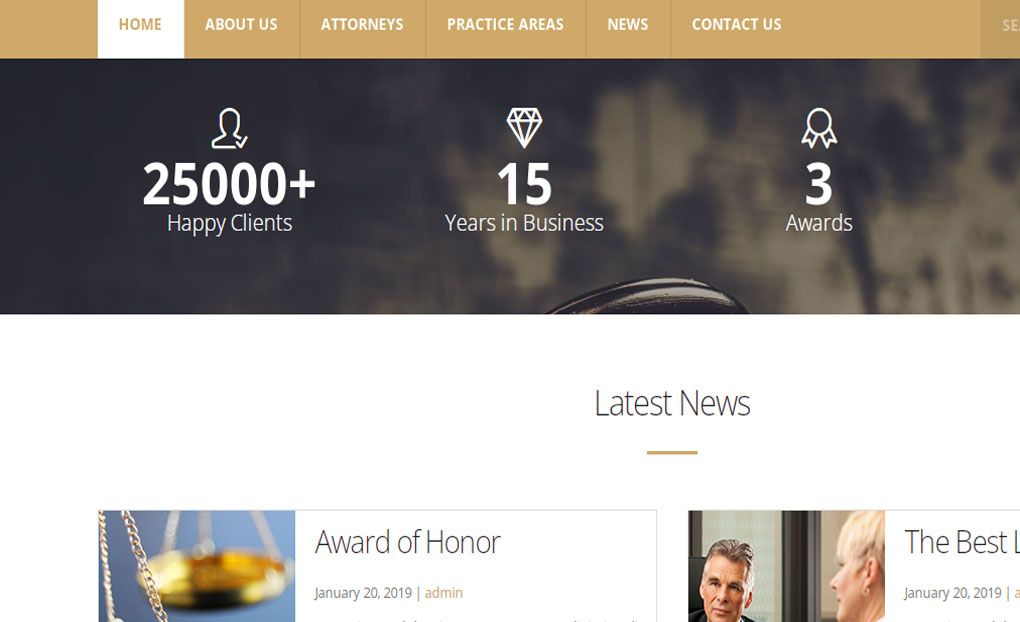The image size is (1020, 622).
Task: Click the Years in Business label
Action: [524, 223]
